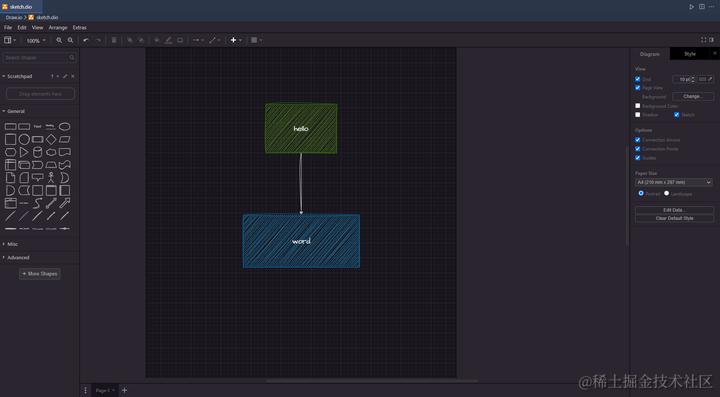The image size is (720, 397).
Task: Open the Arrange menu
Action: tap(58, 28)
